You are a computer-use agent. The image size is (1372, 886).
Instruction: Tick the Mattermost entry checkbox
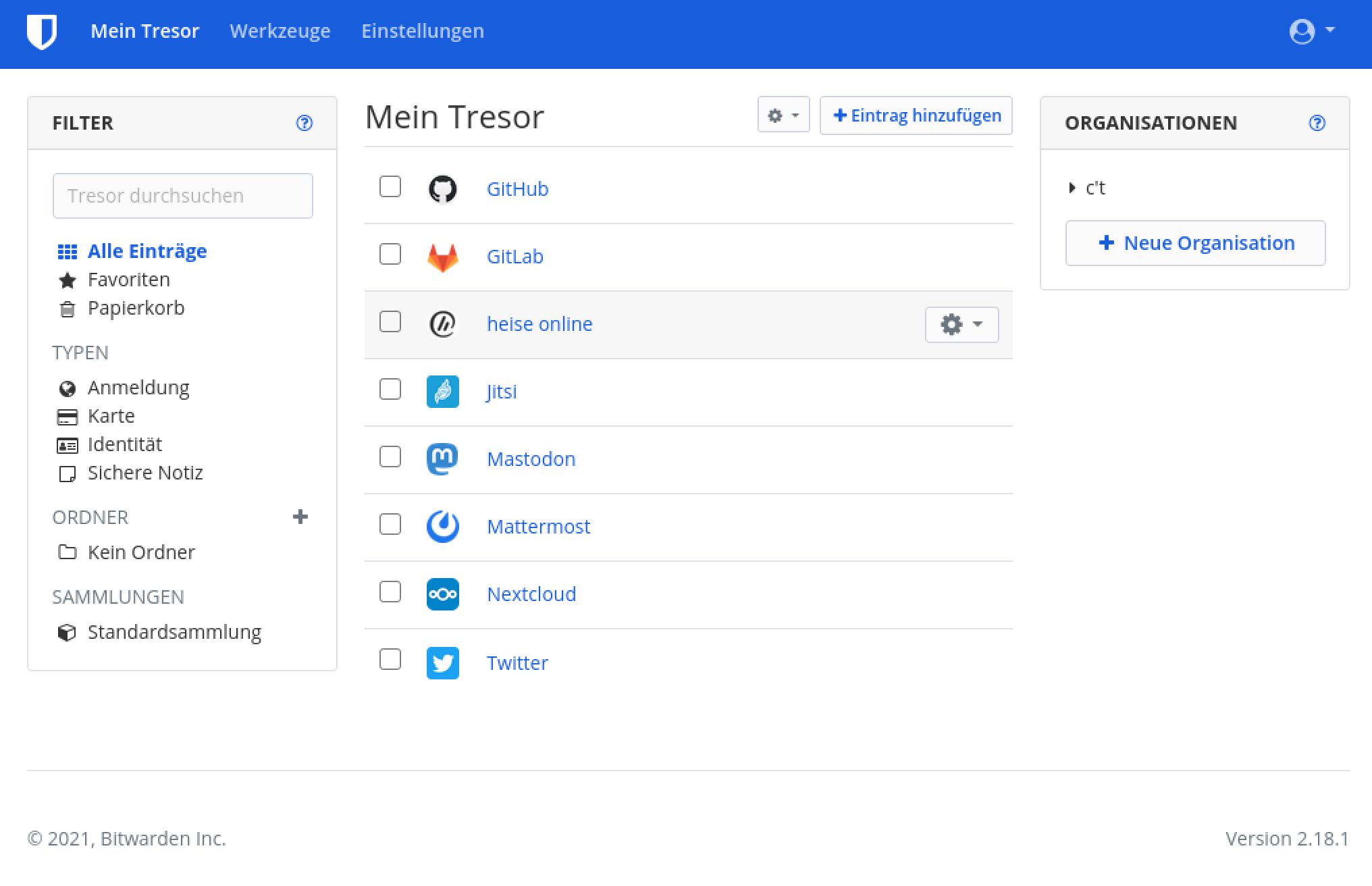390,525
